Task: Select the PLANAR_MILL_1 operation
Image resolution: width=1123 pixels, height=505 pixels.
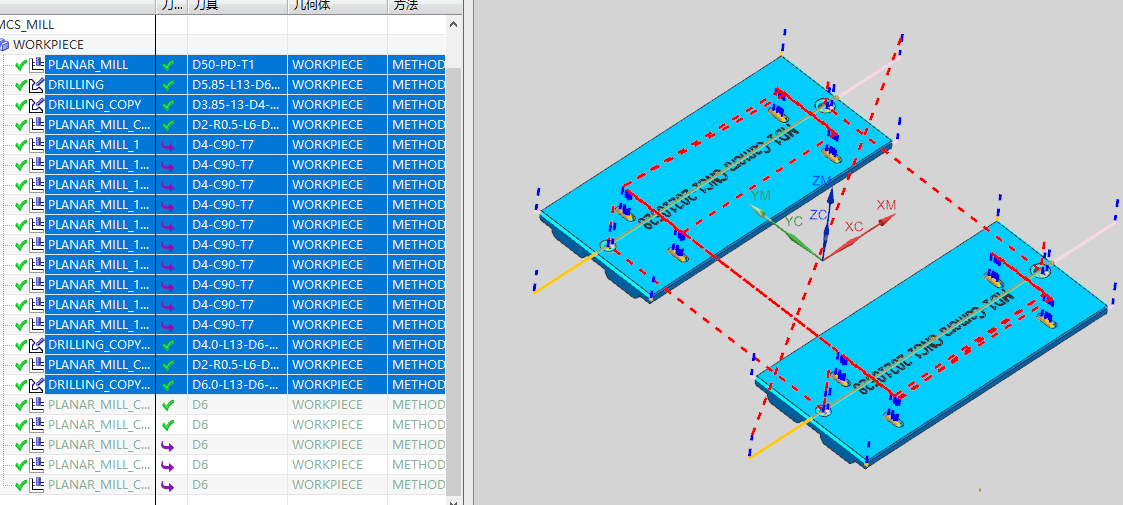Action: [x=93, y=145]
